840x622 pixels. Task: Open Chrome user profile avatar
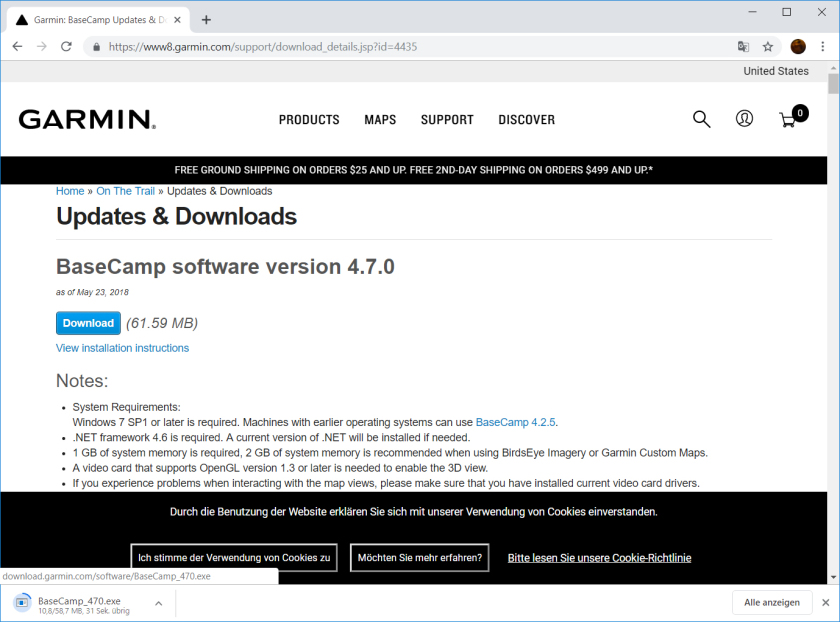point(798,46)
